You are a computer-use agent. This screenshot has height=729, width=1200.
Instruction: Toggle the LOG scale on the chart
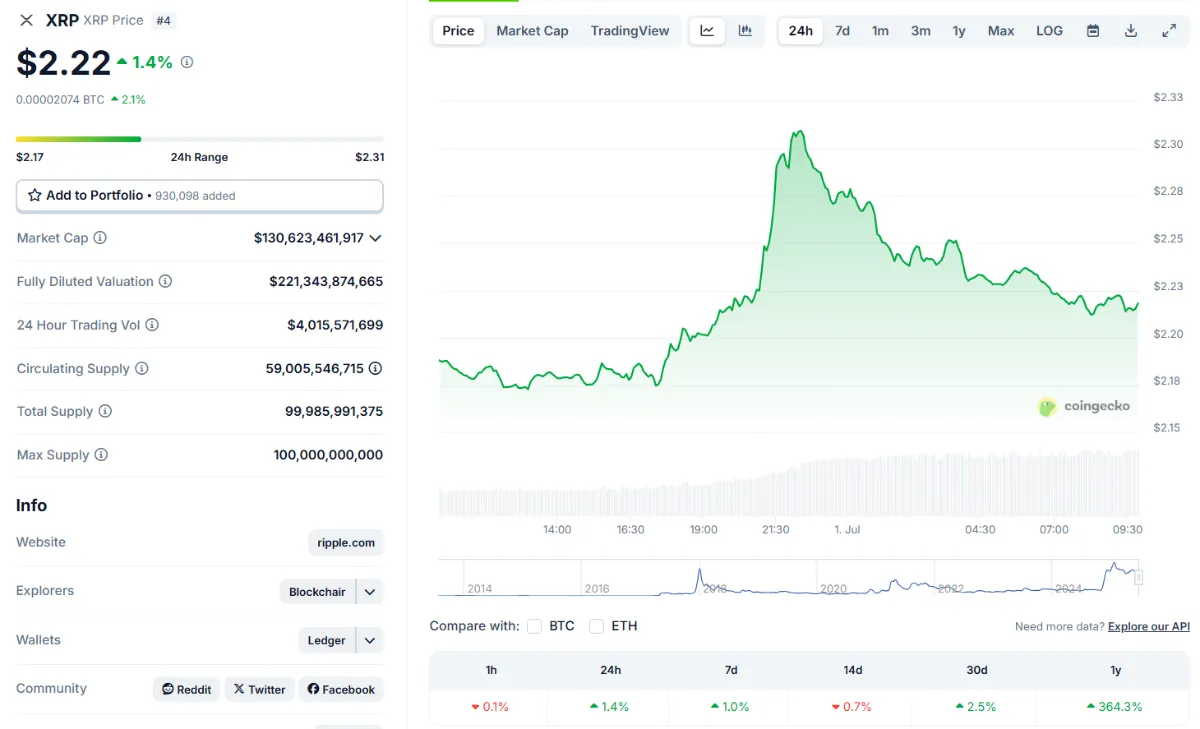1049,31
